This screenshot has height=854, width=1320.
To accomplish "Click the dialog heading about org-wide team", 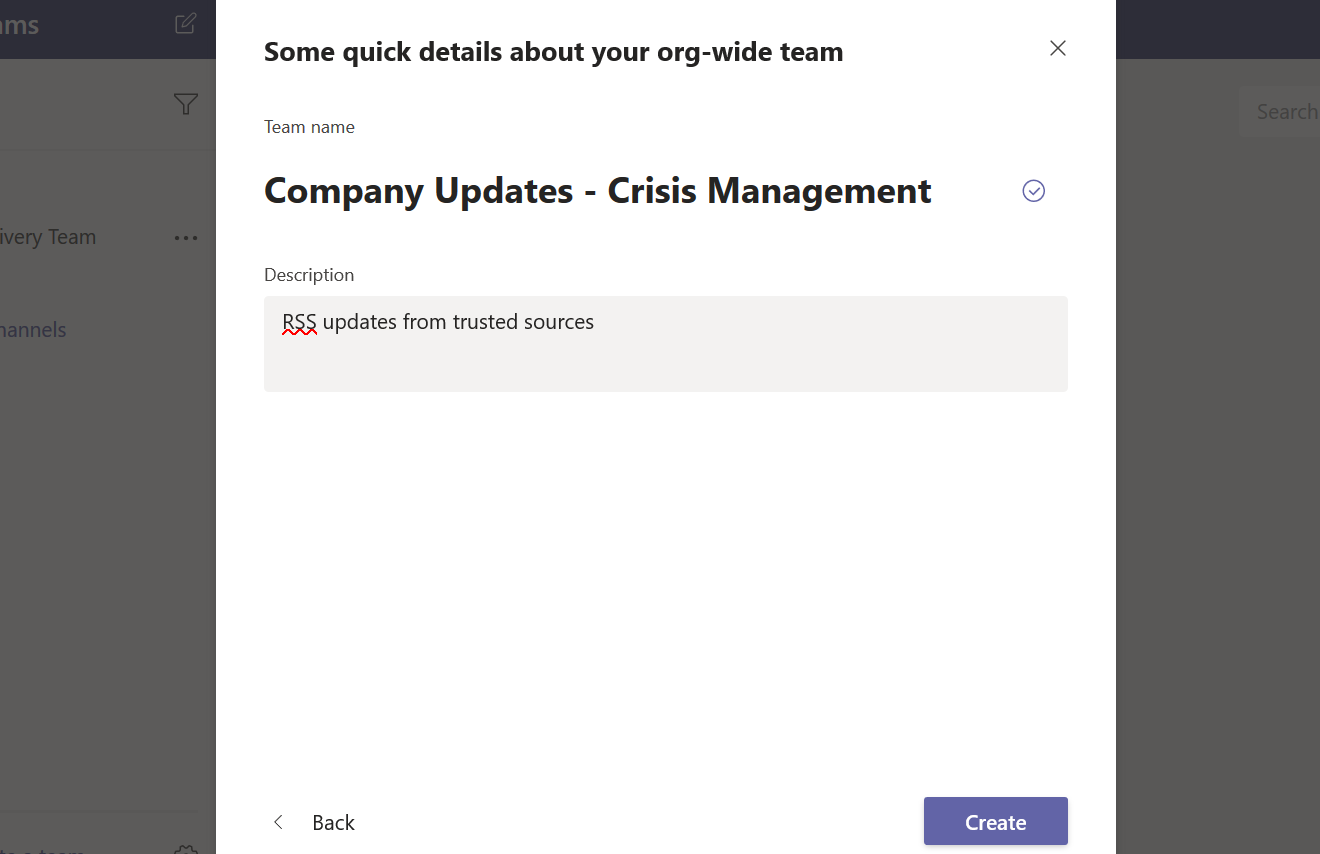I will 553,52.
